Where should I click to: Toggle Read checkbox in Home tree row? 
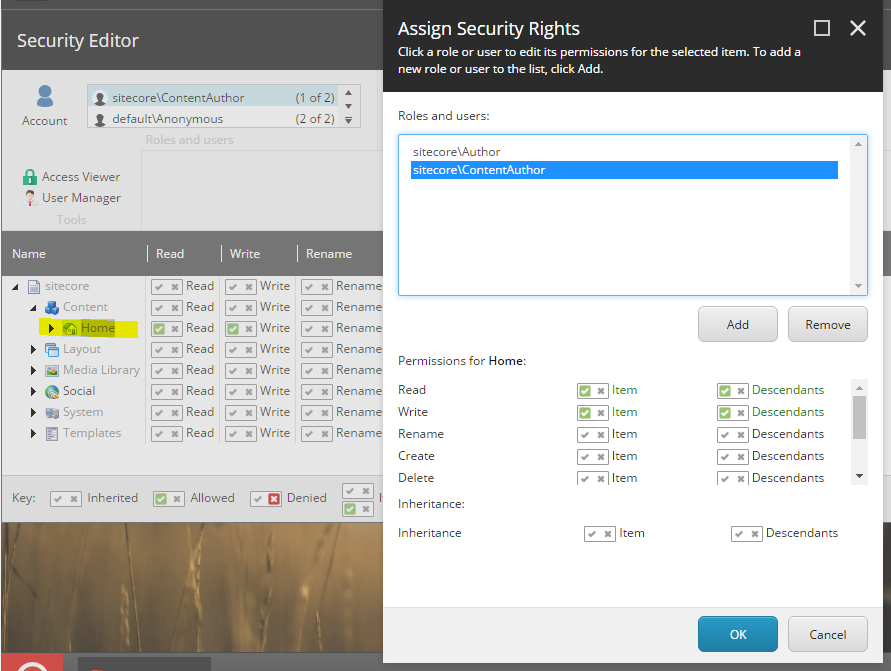159,329
